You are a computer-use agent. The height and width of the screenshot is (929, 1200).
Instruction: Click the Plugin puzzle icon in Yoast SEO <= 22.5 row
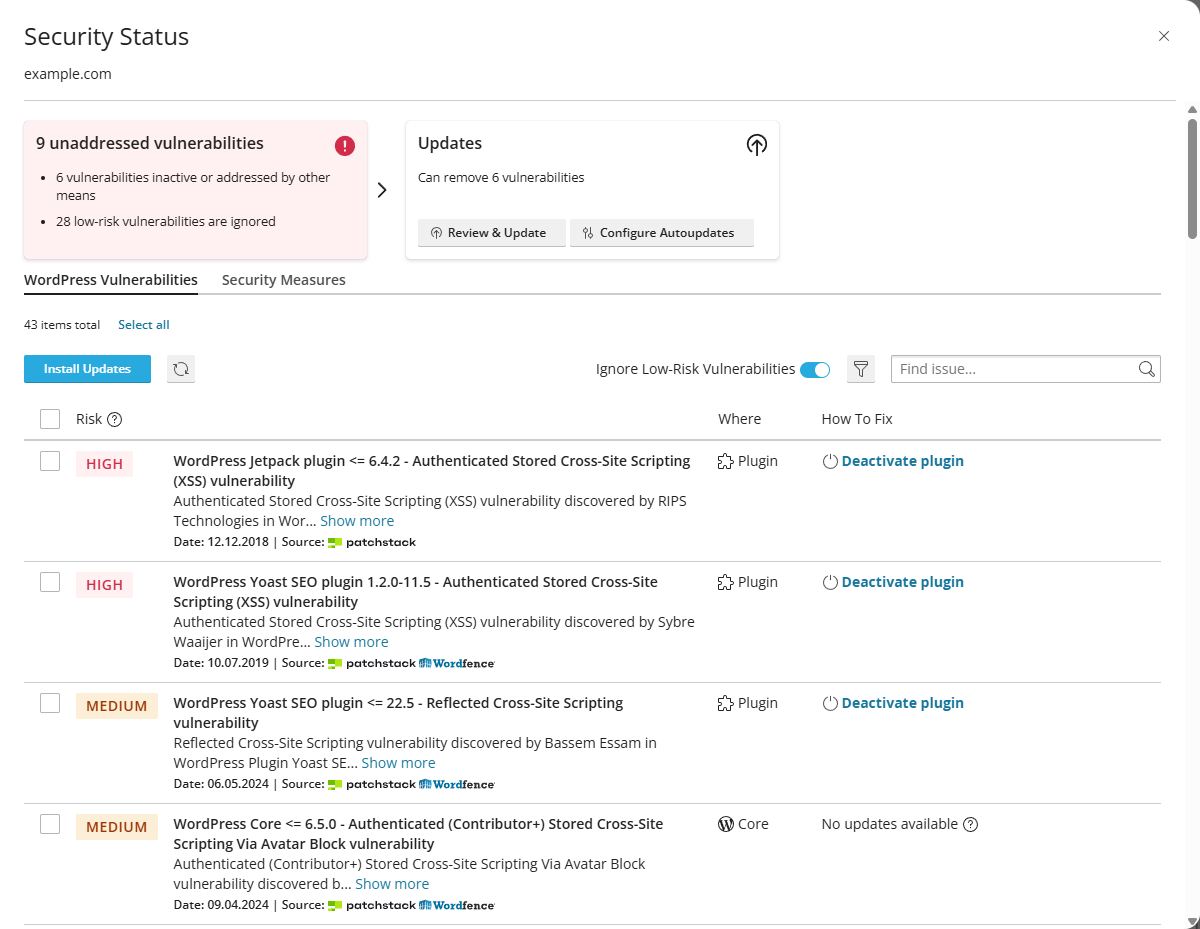click(x=726, y=704)
